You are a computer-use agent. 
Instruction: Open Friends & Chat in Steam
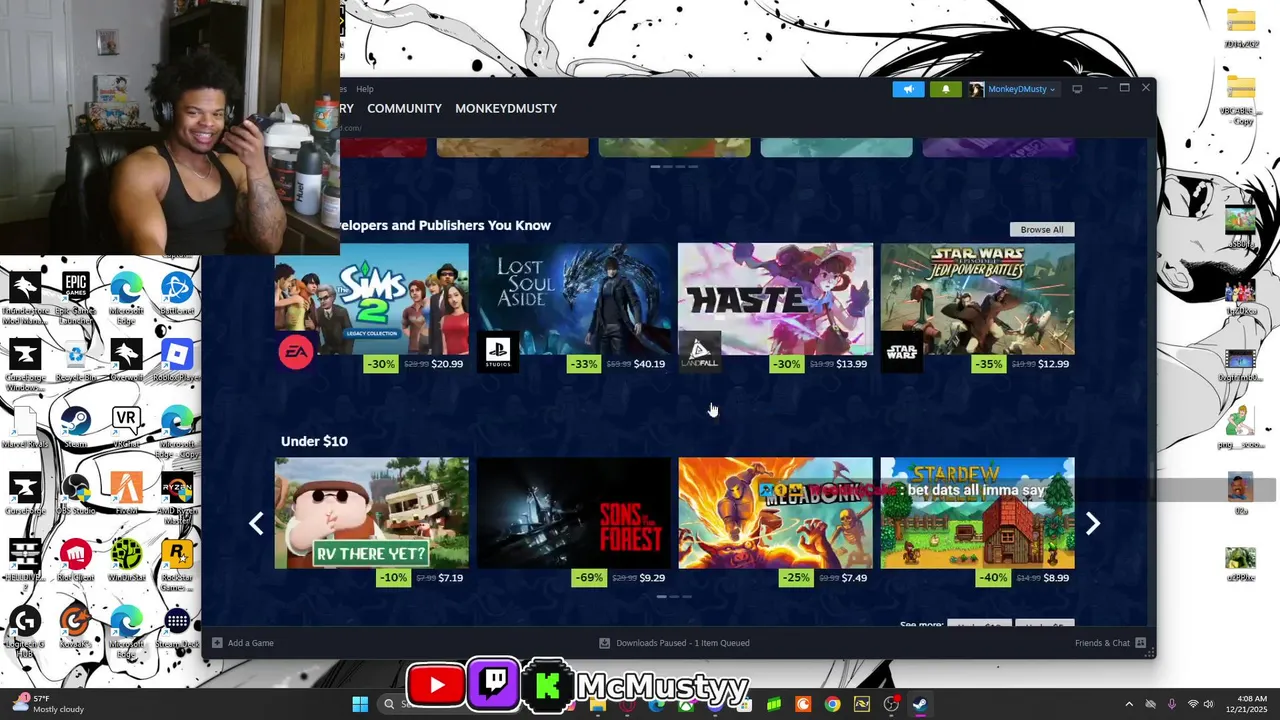(1110, 643)
